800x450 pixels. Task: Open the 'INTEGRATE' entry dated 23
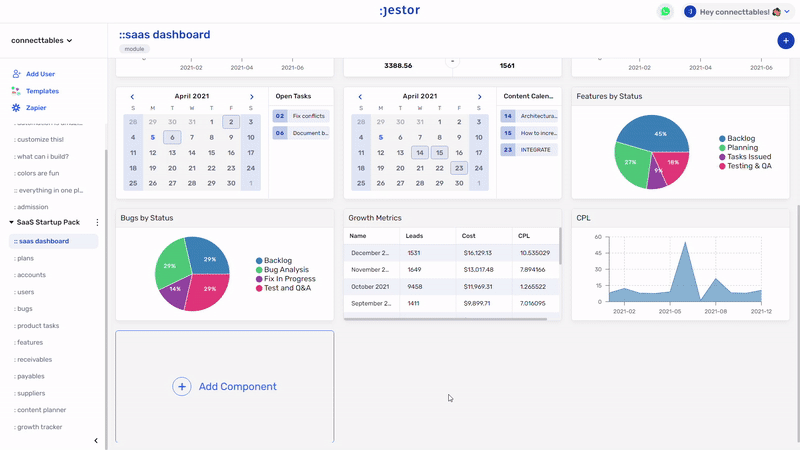(529, 149)
